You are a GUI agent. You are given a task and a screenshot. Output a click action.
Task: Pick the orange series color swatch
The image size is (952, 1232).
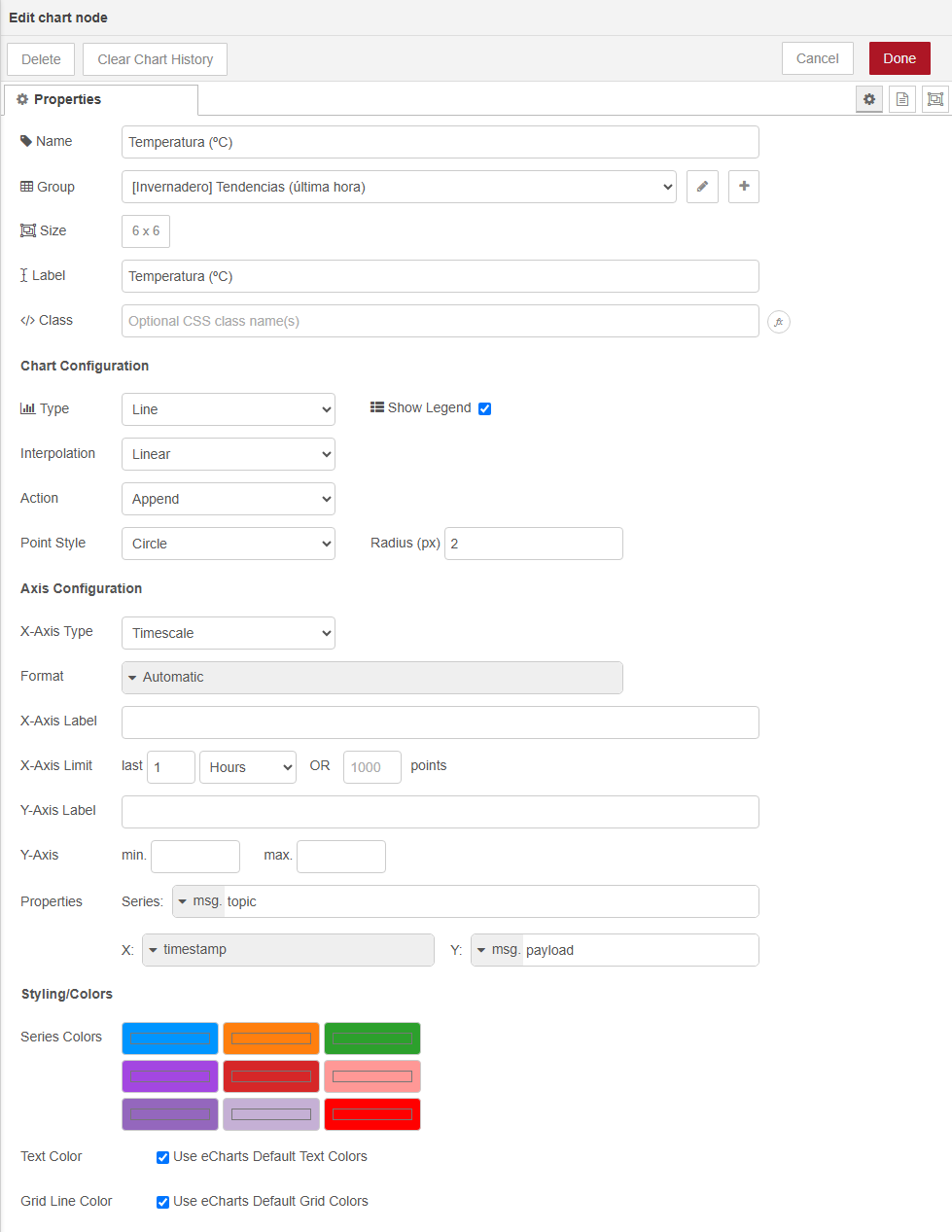tap(271, 1038)
